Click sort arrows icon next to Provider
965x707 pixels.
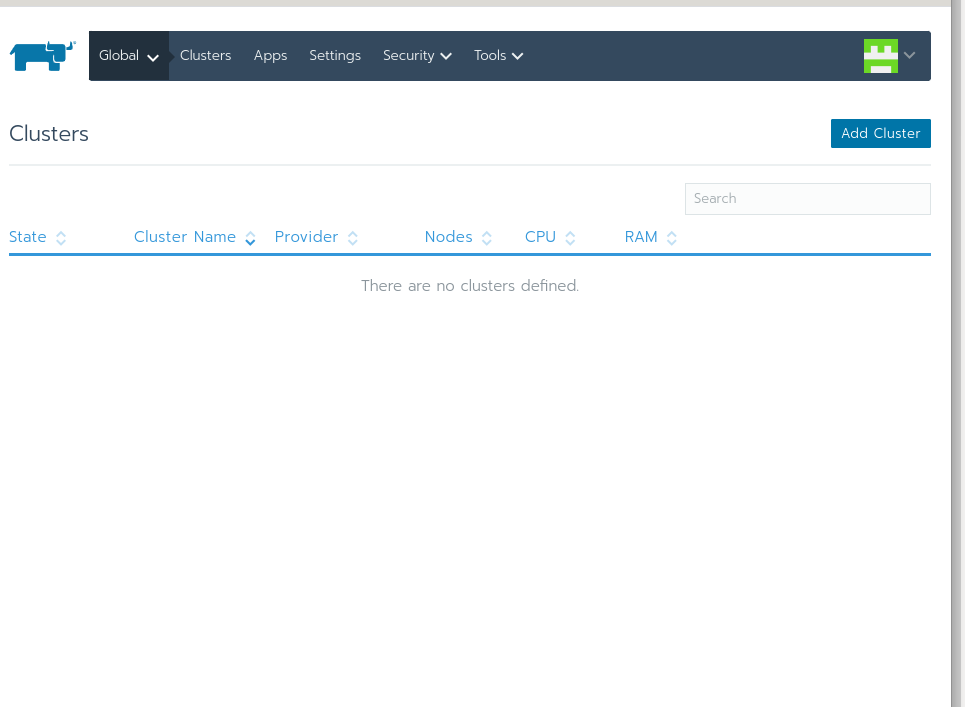click(x=352, y=238)
